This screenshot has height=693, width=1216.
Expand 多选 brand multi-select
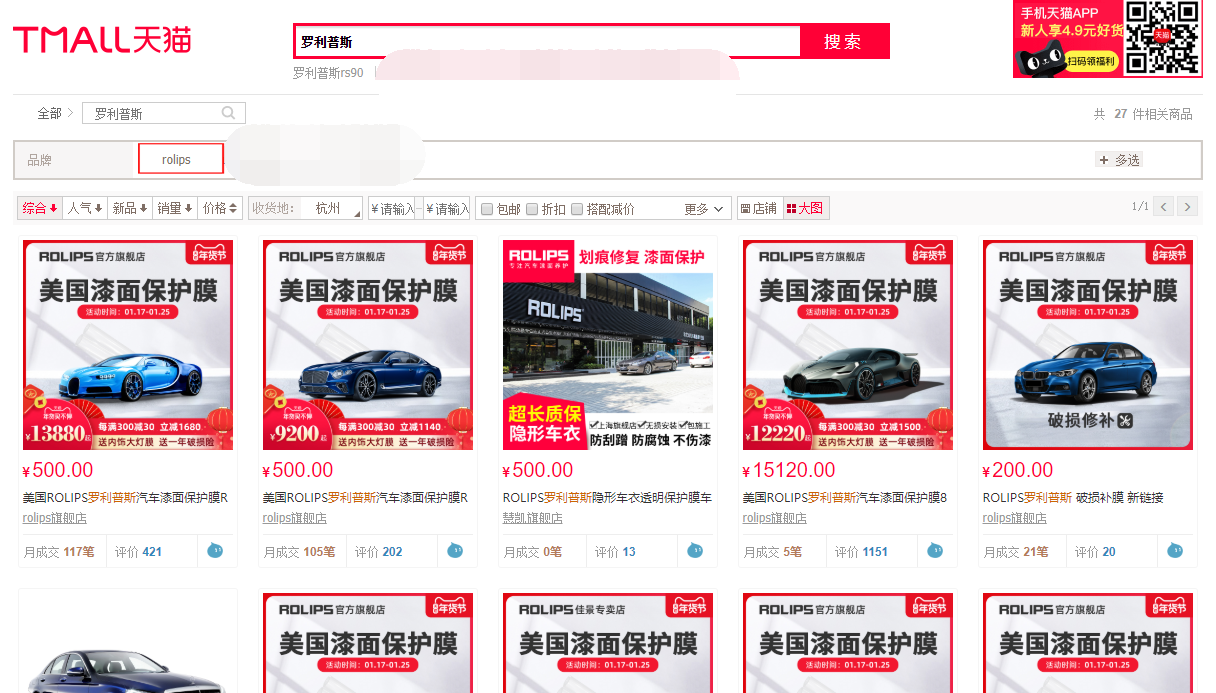click(1119, 160)
